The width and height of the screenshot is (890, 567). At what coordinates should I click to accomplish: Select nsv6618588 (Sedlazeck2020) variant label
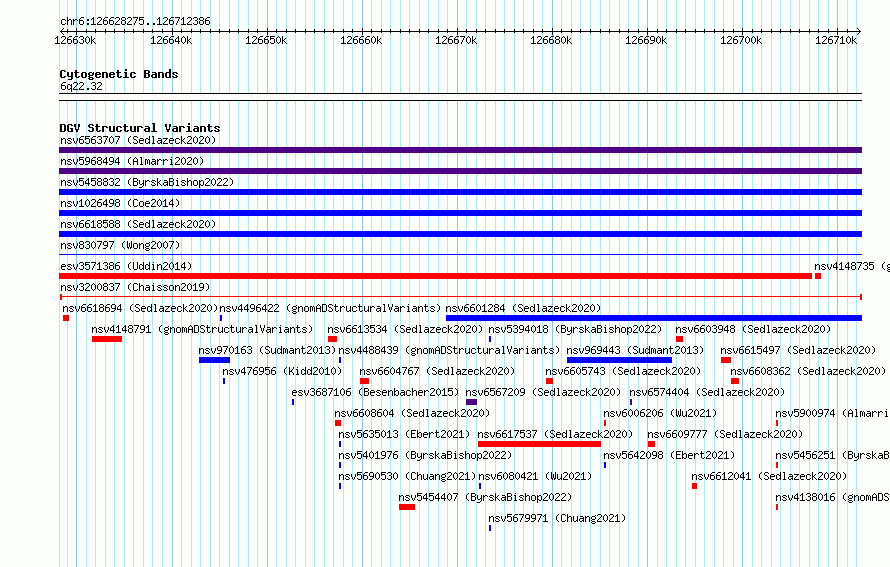click(138, 224)
